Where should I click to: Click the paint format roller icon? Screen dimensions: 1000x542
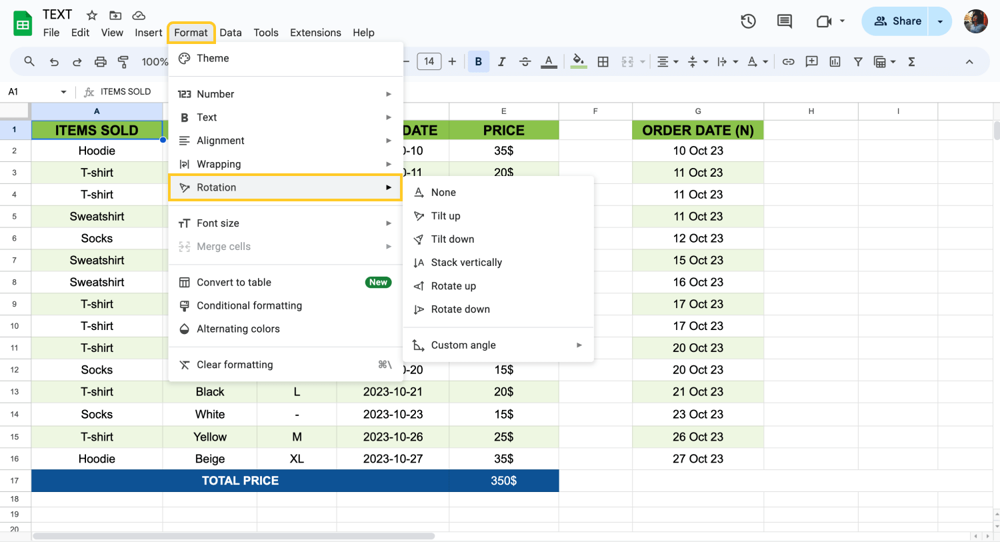pos(123,62)
